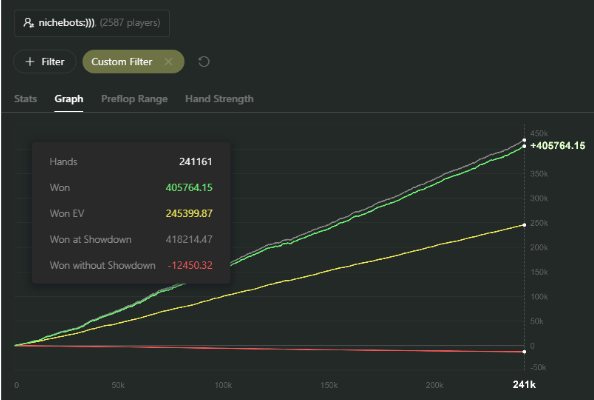Open the nichebots player selector
Screen dimensions: 594x400
pyautogui.click(x=92, y=23)
